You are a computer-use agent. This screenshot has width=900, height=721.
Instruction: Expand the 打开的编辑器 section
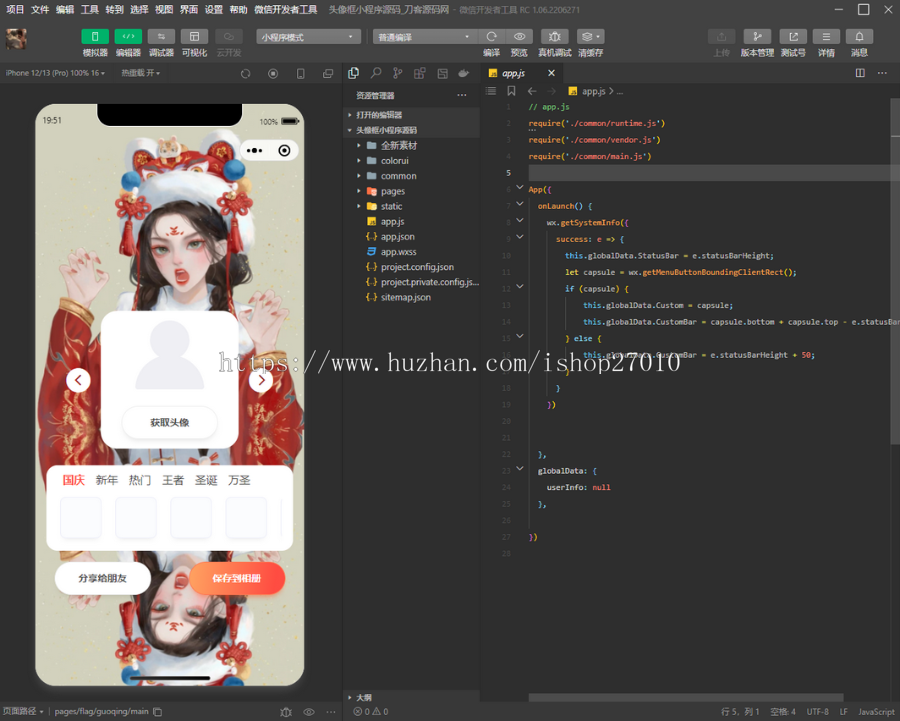(x=411, y=115)
